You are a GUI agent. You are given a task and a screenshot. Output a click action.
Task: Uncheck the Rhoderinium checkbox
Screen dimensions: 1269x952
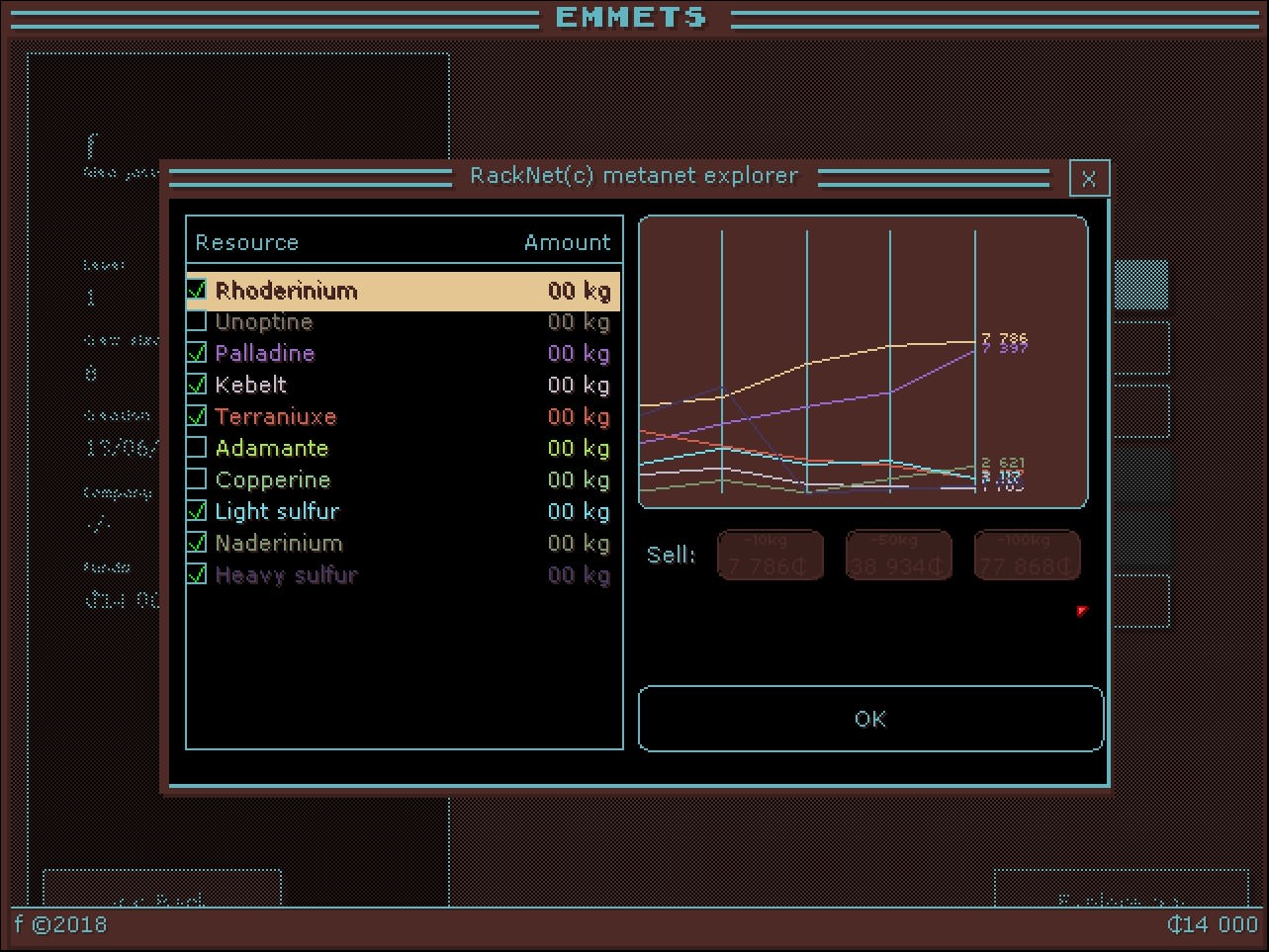coord(197,291)
